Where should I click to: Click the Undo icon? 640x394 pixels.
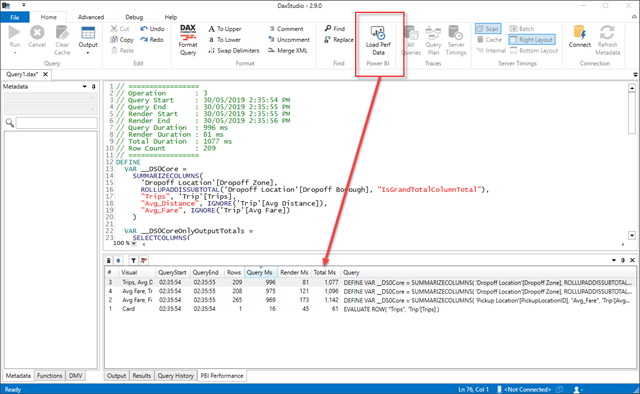144,29
